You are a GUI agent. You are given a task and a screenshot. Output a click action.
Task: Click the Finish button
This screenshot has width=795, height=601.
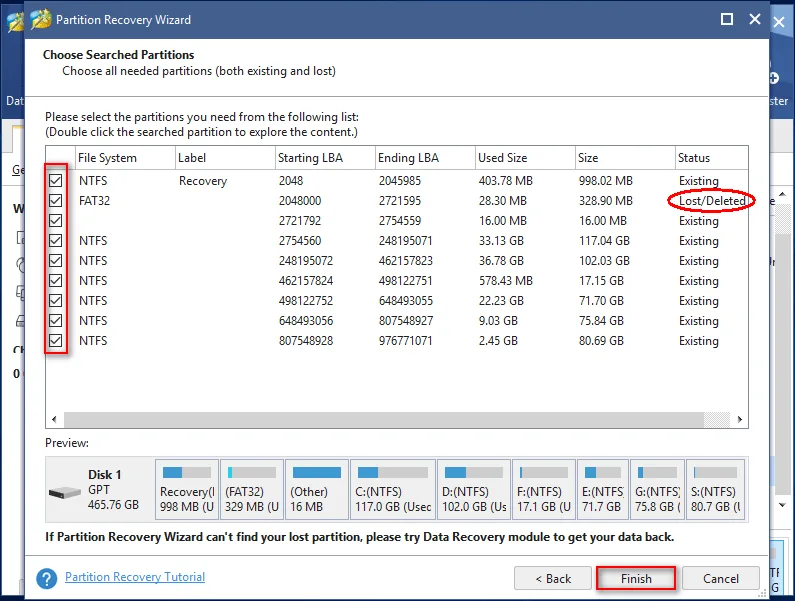636,578
